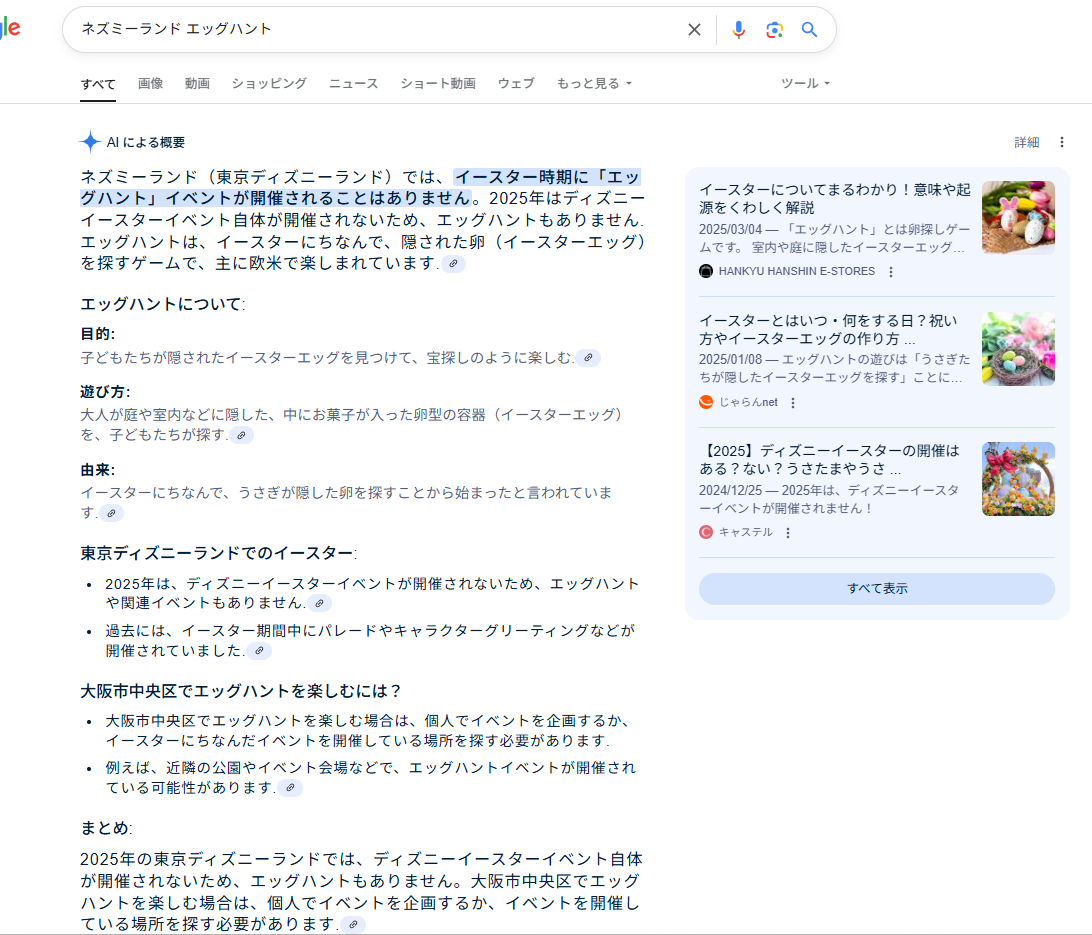Image resolution: width=1092 pixels, height=935 pixels.
Task: Open the HANKYU HANSHIN E-STORES source options menu
Action: click(891, 272)
